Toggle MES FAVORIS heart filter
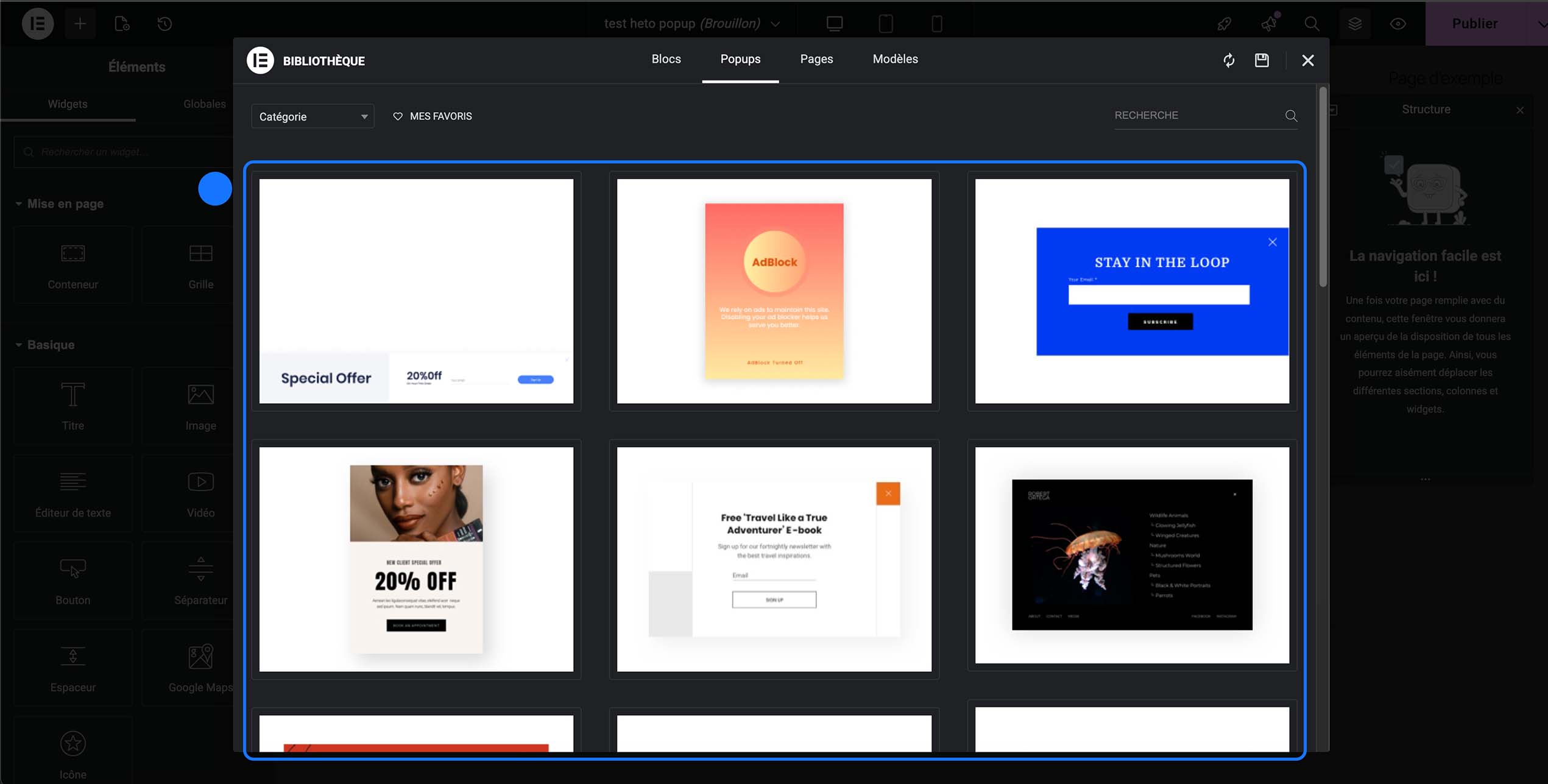This screenshot has width=1548, height=784. [433, 116]
